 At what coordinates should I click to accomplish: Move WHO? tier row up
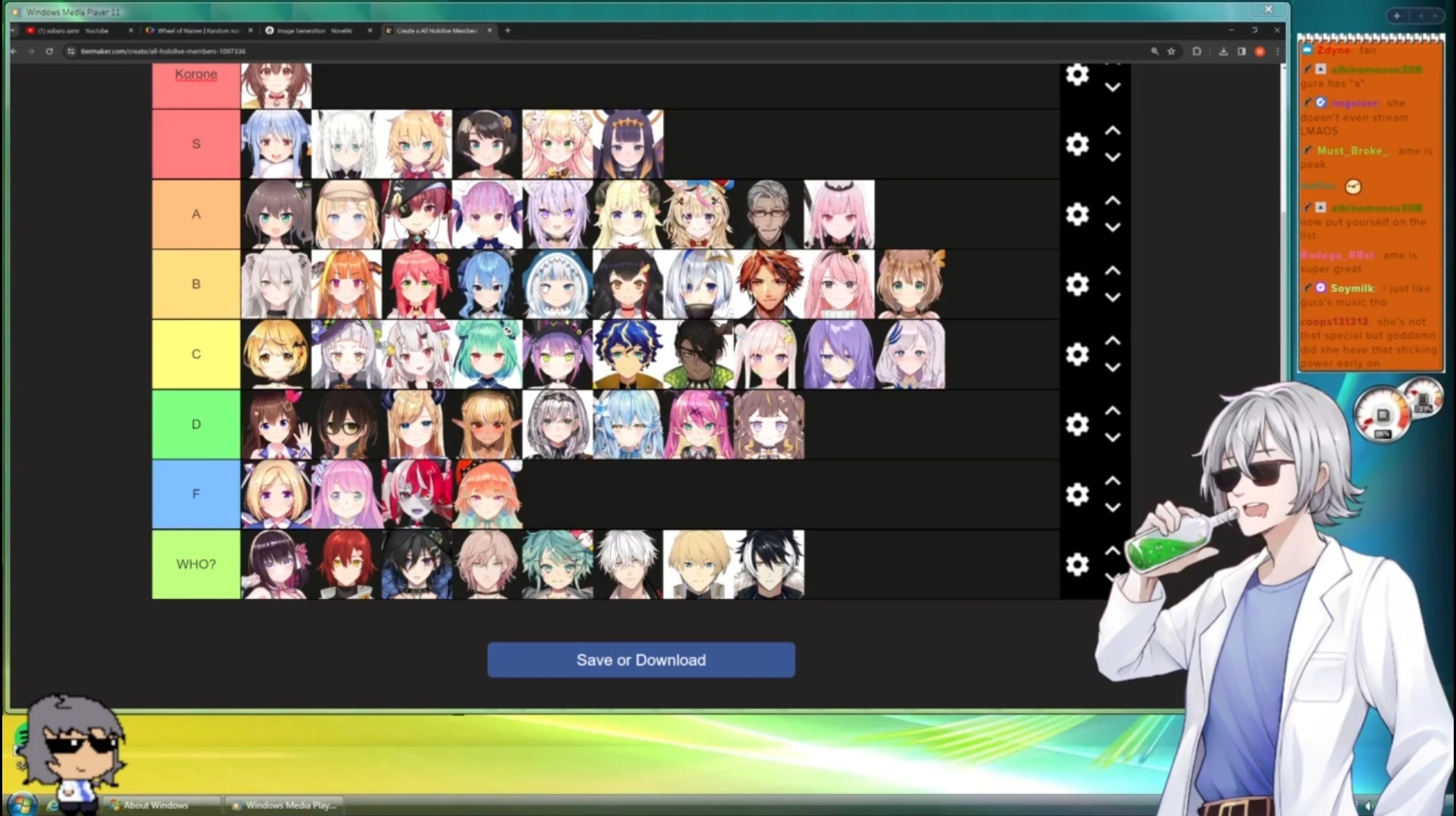point(1113,551)
